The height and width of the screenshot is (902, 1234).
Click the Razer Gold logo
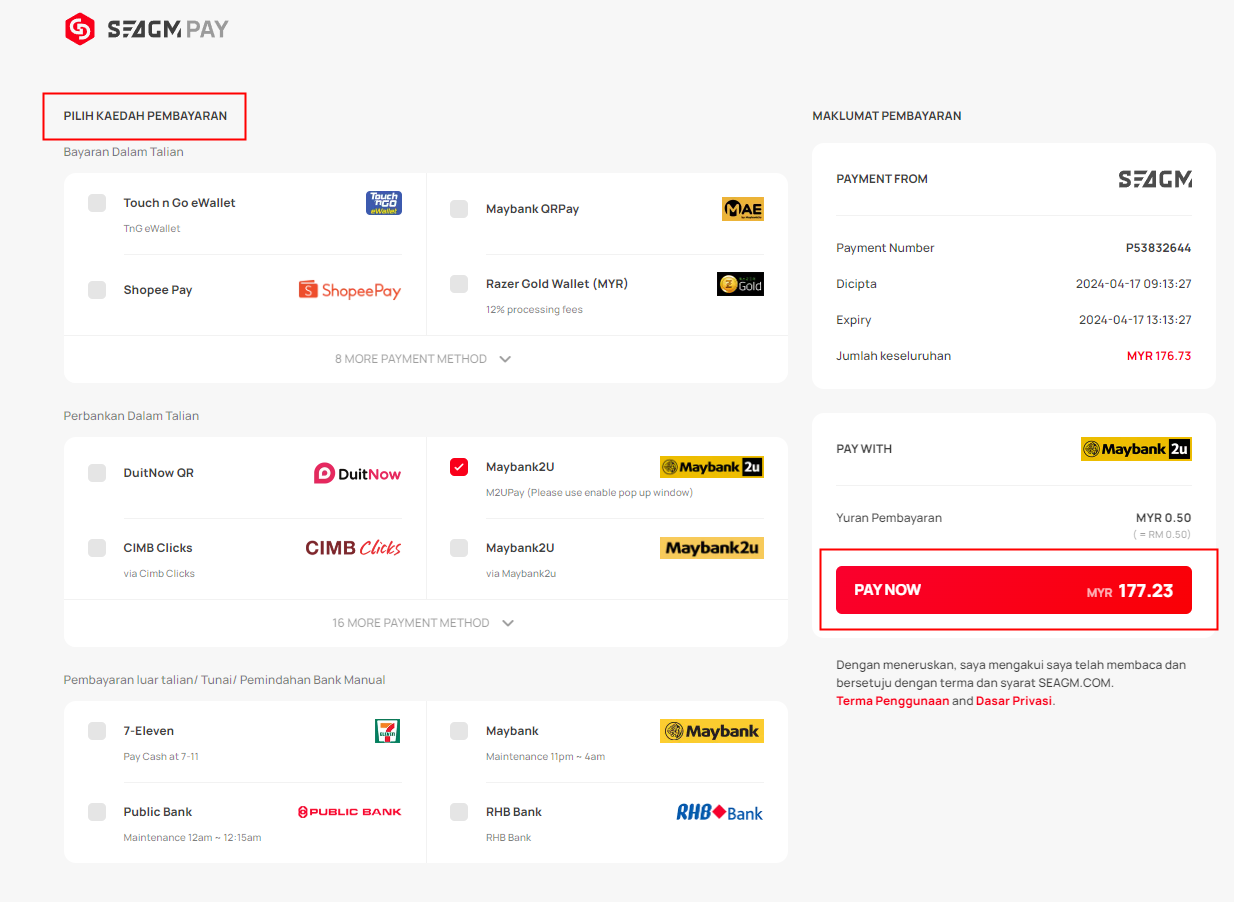(x=740, y=284)
